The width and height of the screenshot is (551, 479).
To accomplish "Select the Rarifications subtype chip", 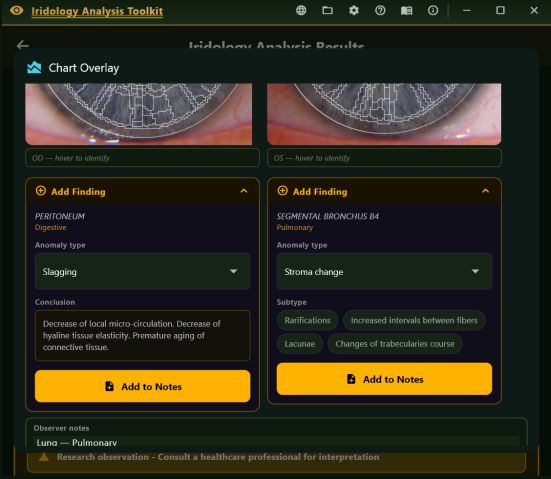I will pyautogui.click(x=307, y=321).
